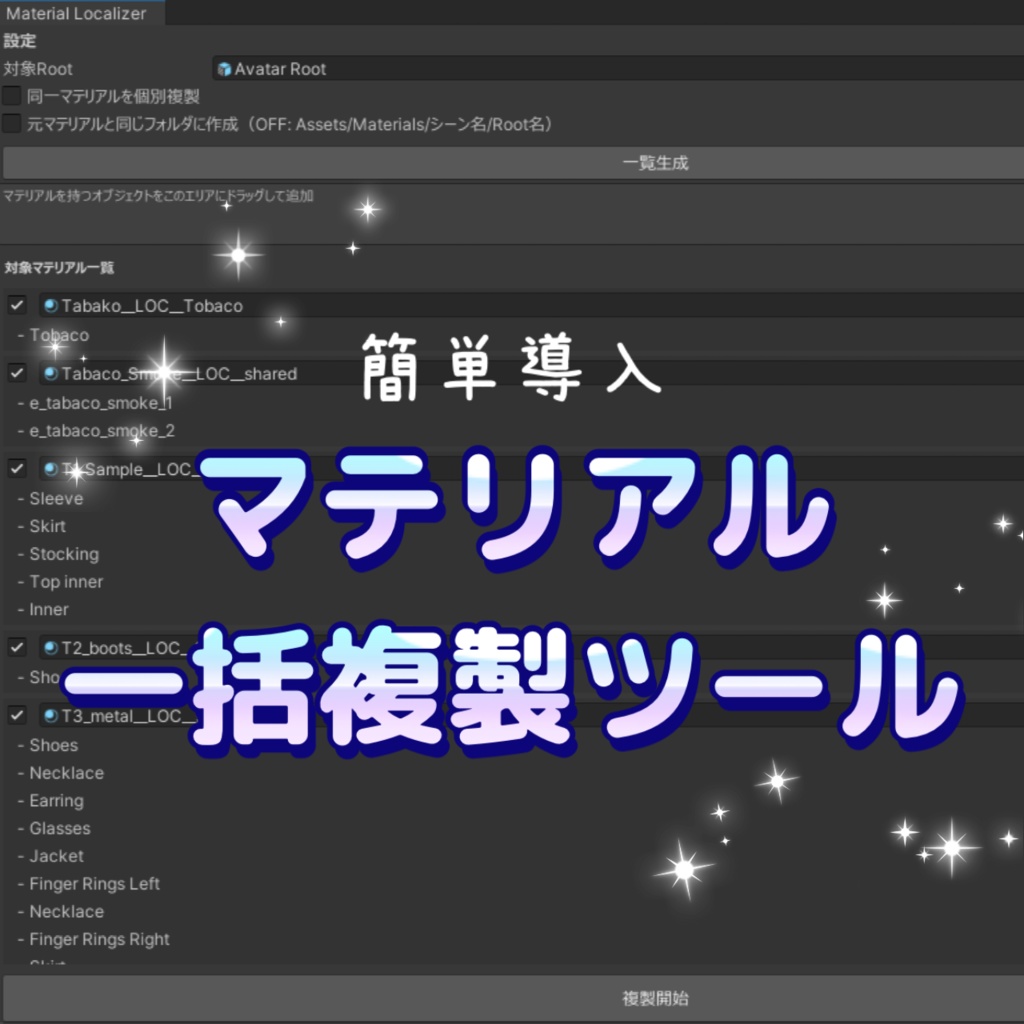Click the T3_metal_LOC material sphere icon
The width and height of the screenshot is (1024, 1024).
point(50,715)
